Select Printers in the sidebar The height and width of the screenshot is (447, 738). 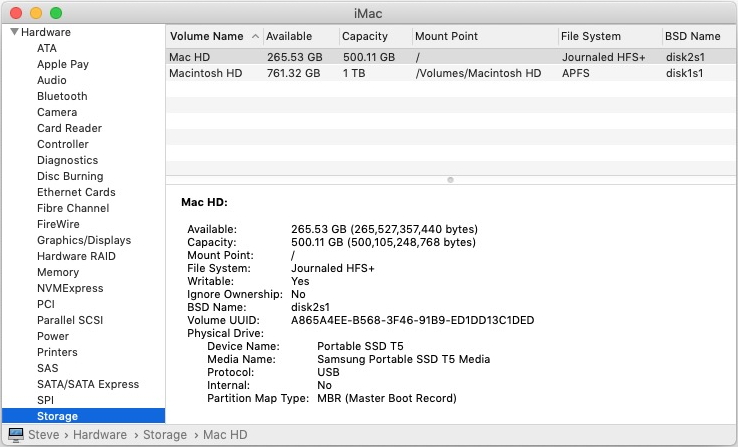57,352
